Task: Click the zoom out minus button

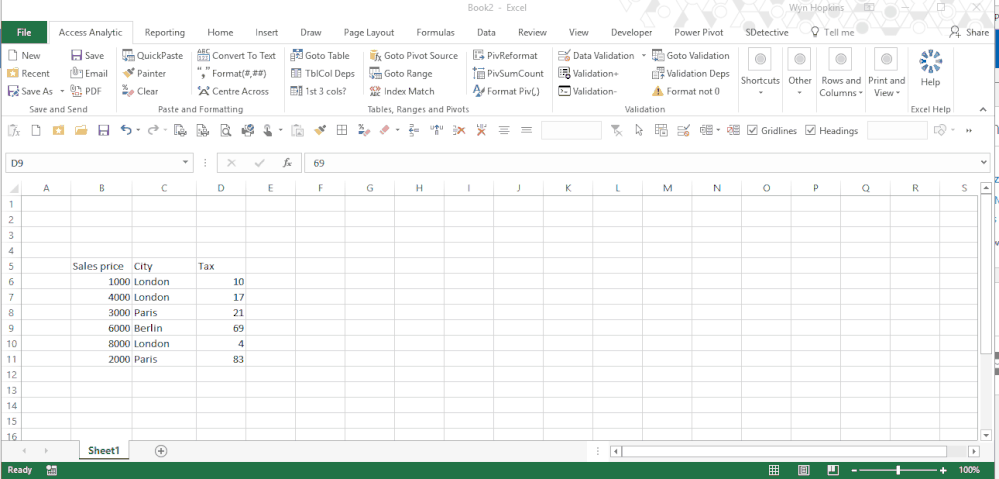Action: click(856, 470)
